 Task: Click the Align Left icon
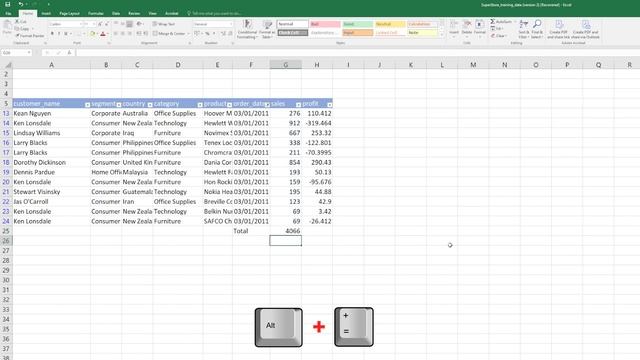pos(116,33)
